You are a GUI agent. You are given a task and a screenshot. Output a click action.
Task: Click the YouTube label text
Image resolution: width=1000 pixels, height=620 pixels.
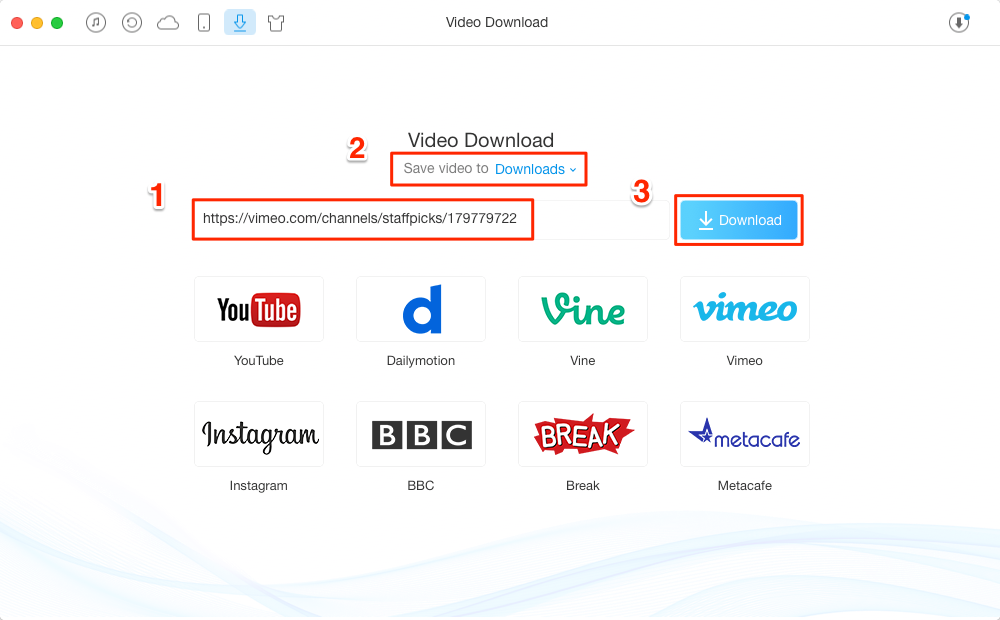pyautogui.click(x=259, y=360)
